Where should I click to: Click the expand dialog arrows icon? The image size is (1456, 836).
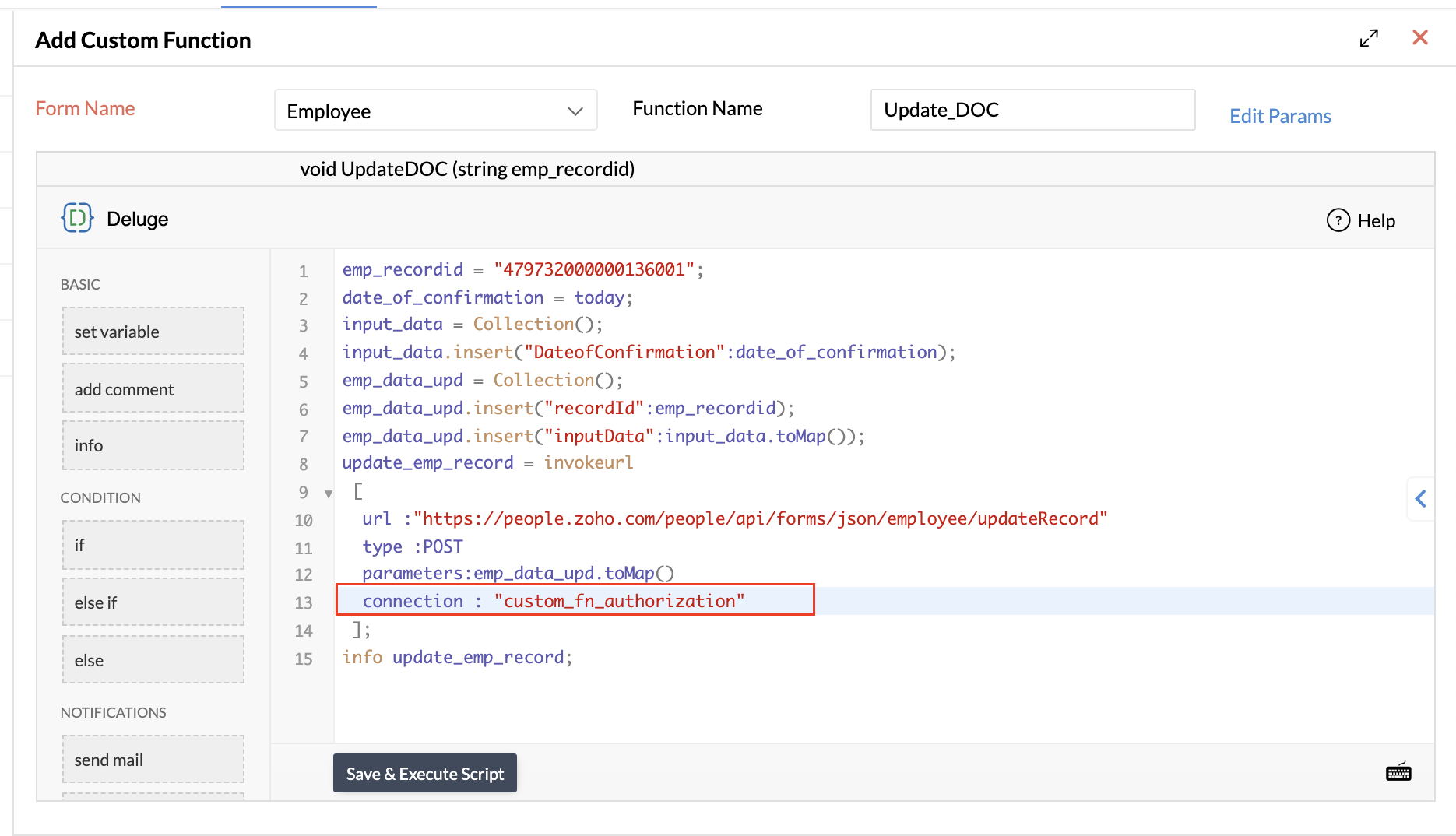point(1369,38)
